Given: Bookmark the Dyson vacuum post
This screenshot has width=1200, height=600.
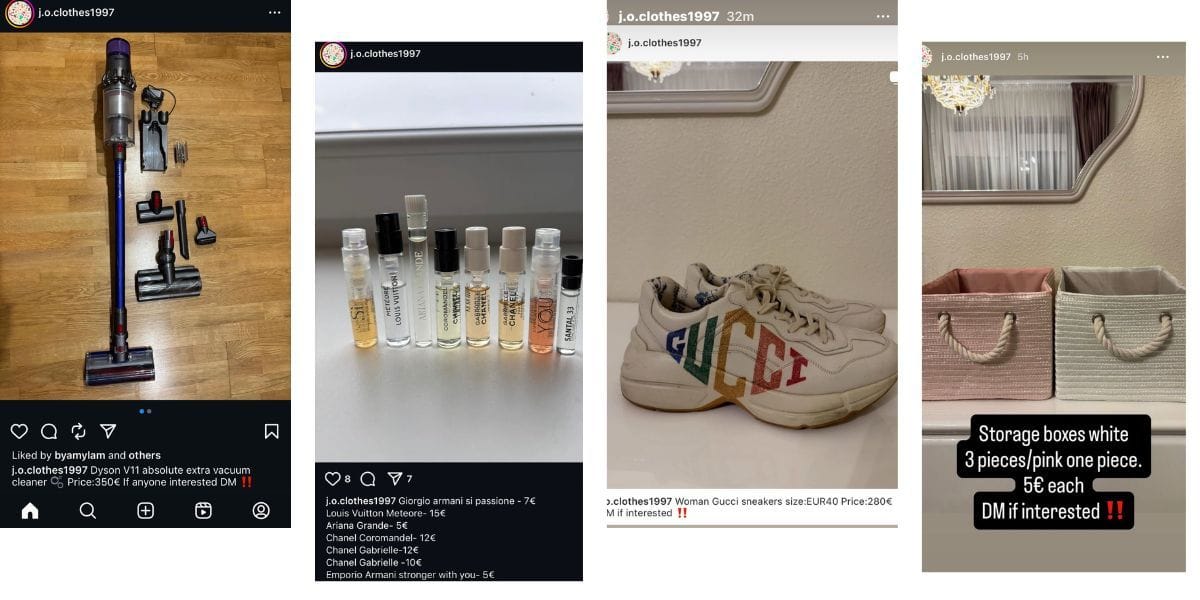Looking at the screenshot, I should [271, 431].
